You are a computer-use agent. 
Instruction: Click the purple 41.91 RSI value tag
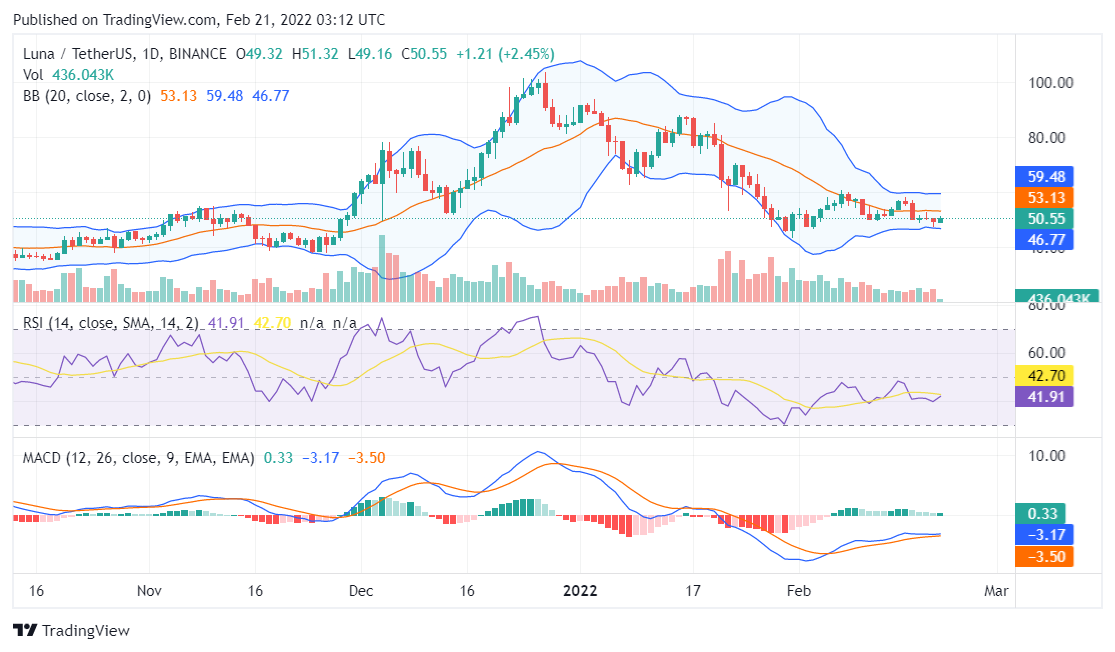click(1043, 397)
